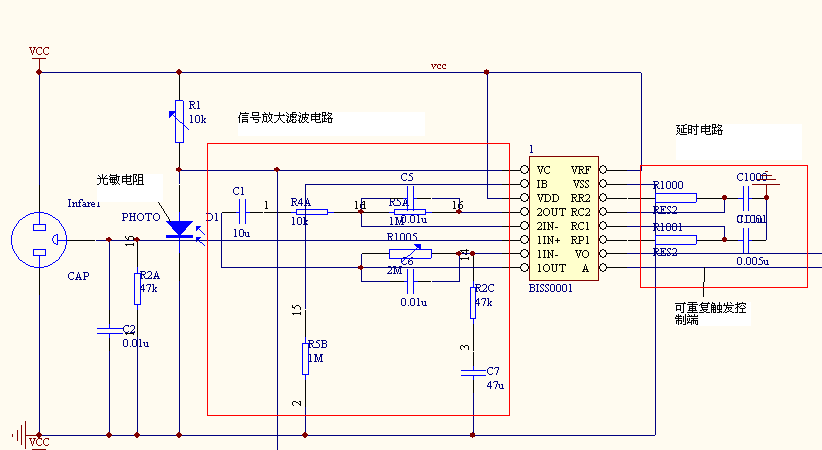The image size is (822, 450).
Task: Click the 47k value of R2A
Action: click(x=148, y=288)
